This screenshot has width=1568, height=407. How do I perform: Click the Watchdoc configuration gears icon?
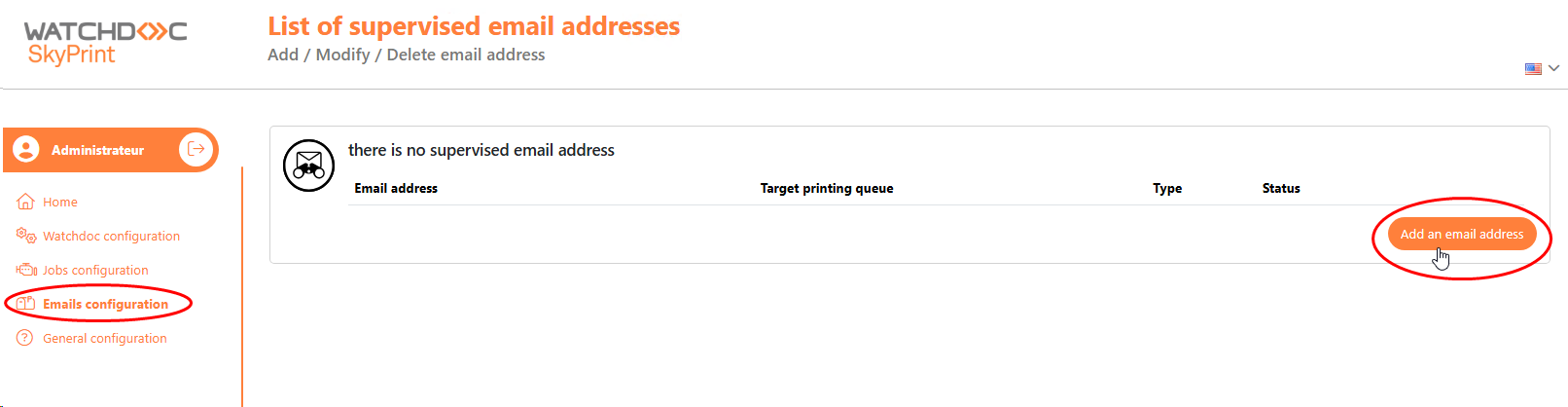pos(26,236)
